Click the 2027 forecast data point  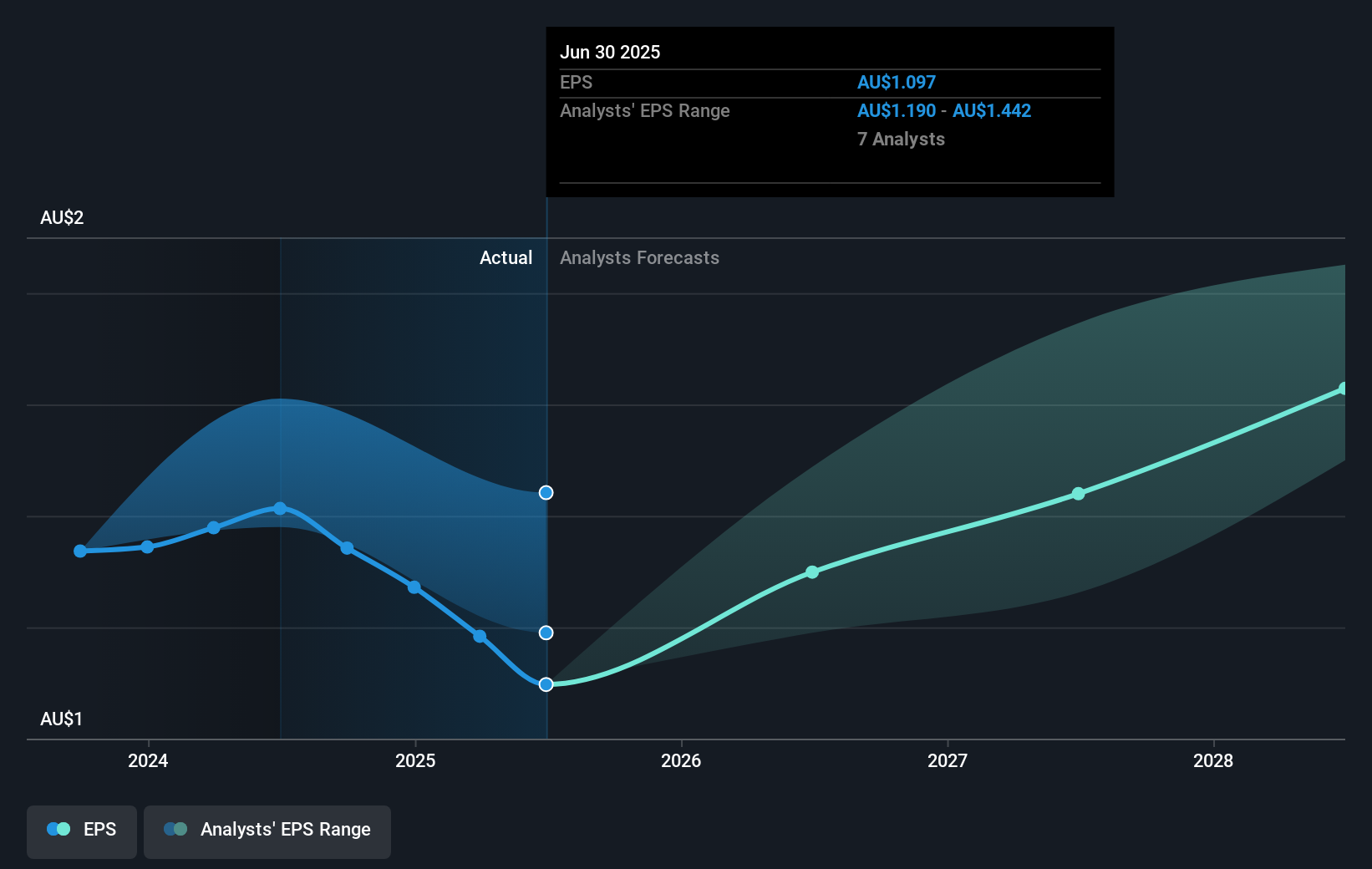[x=1079, y=493]
